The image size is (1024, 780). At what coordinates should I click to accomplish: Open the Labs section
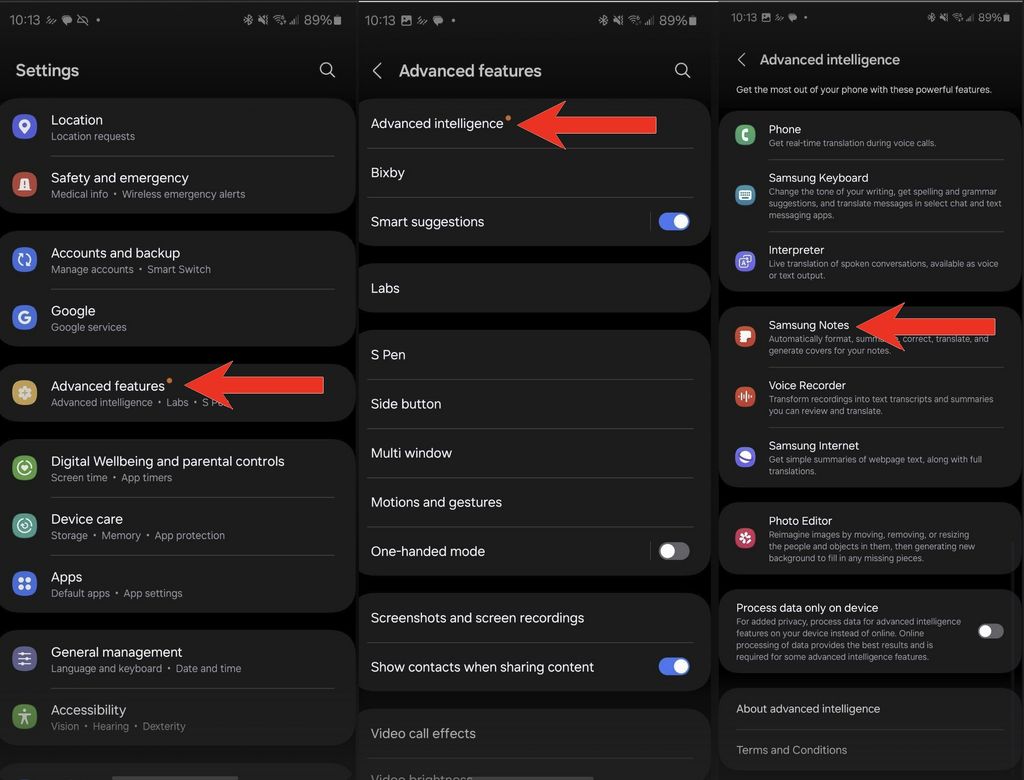coord(385,287)
